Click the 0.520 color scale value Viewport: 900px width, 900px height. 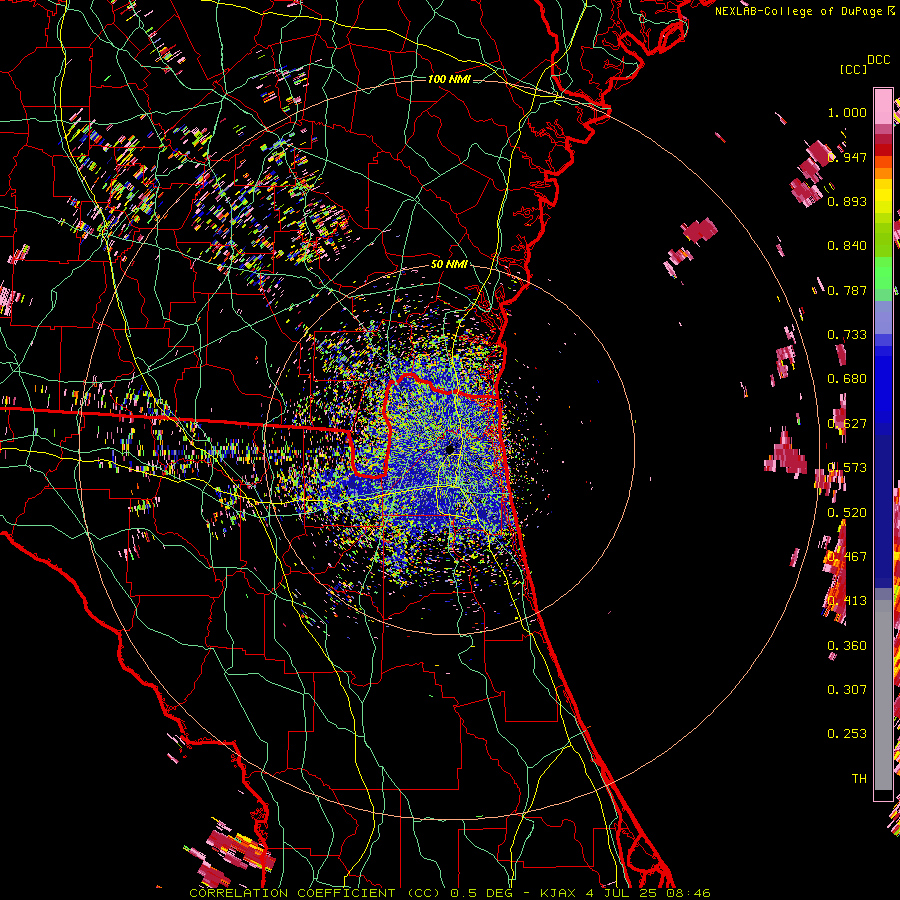click(x=847, y=513)
